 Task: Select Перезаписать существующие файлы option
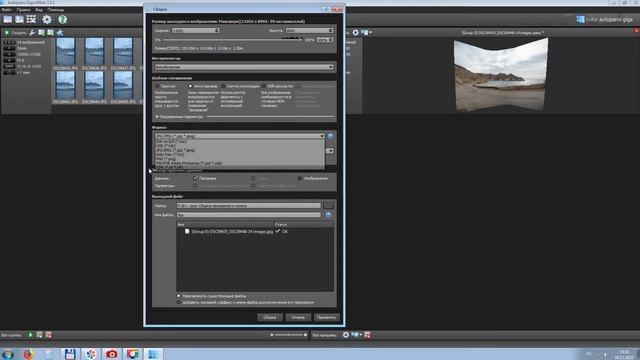click(179, 296)
